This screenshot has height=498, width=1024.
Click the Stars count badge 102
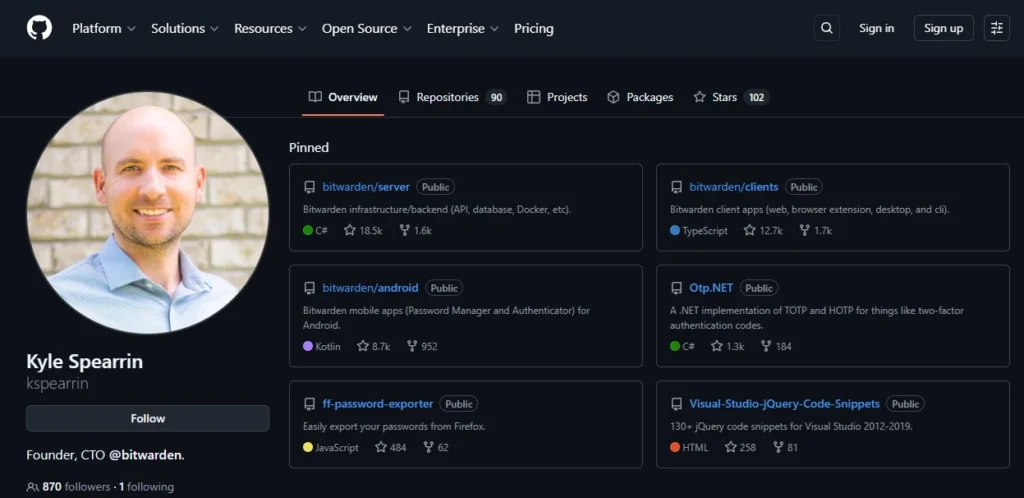756,97
